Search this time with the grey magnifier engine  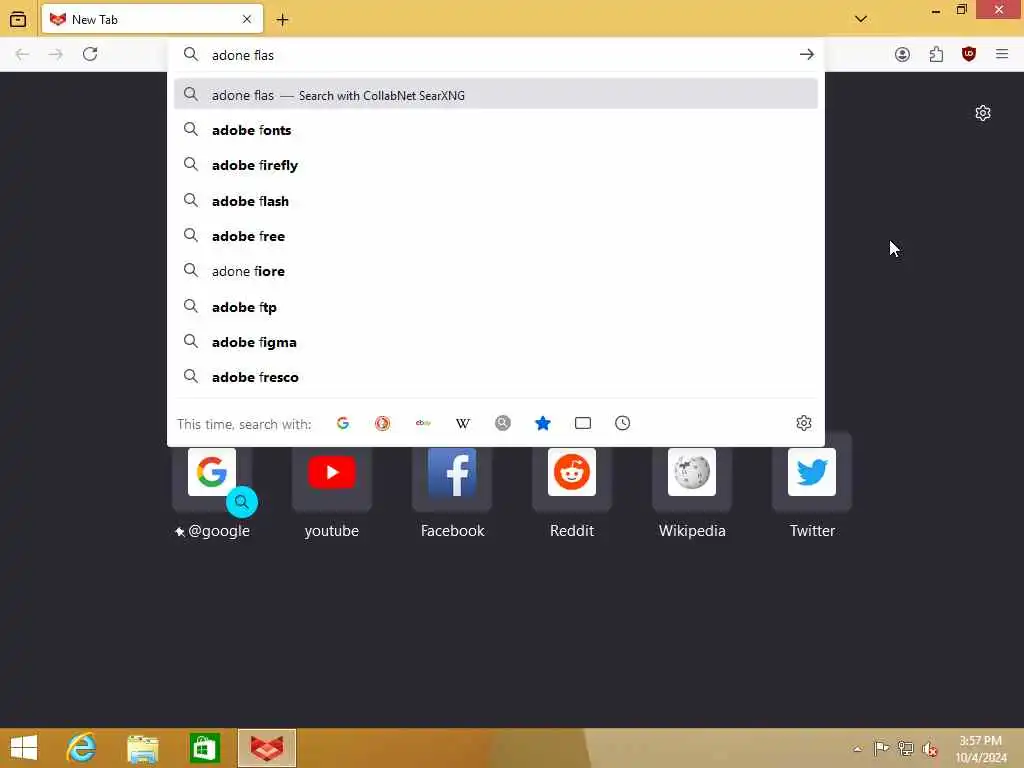[503, 423]
